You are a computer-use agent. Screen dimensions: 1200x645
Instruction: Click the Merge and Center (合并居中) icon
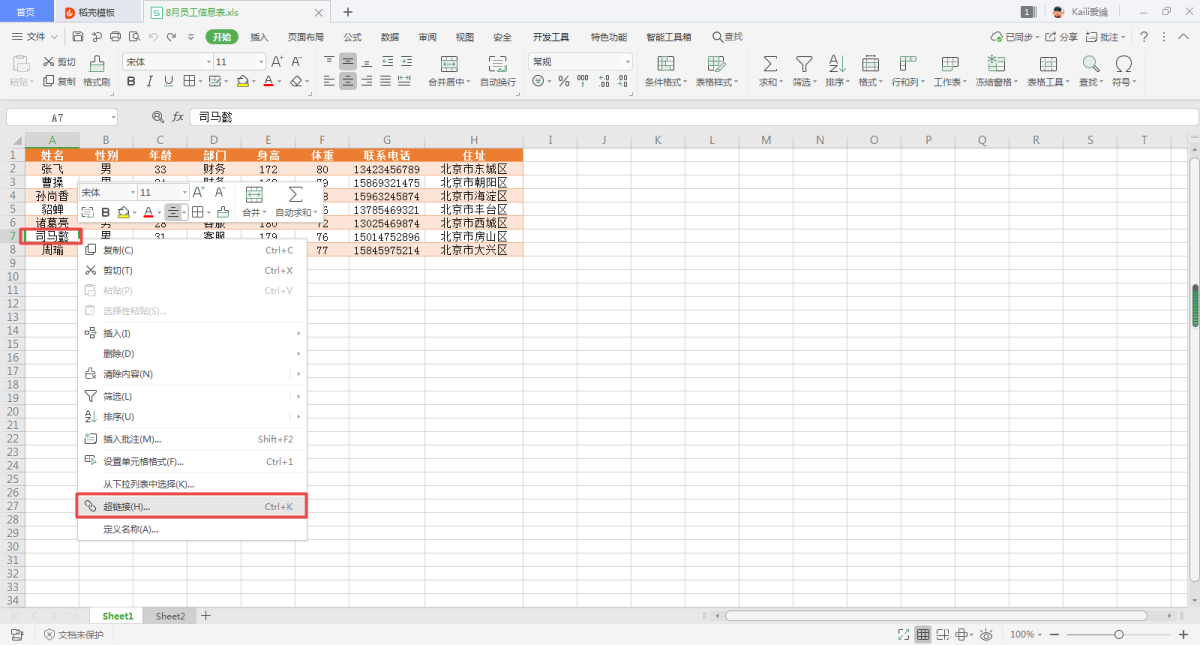447,64
